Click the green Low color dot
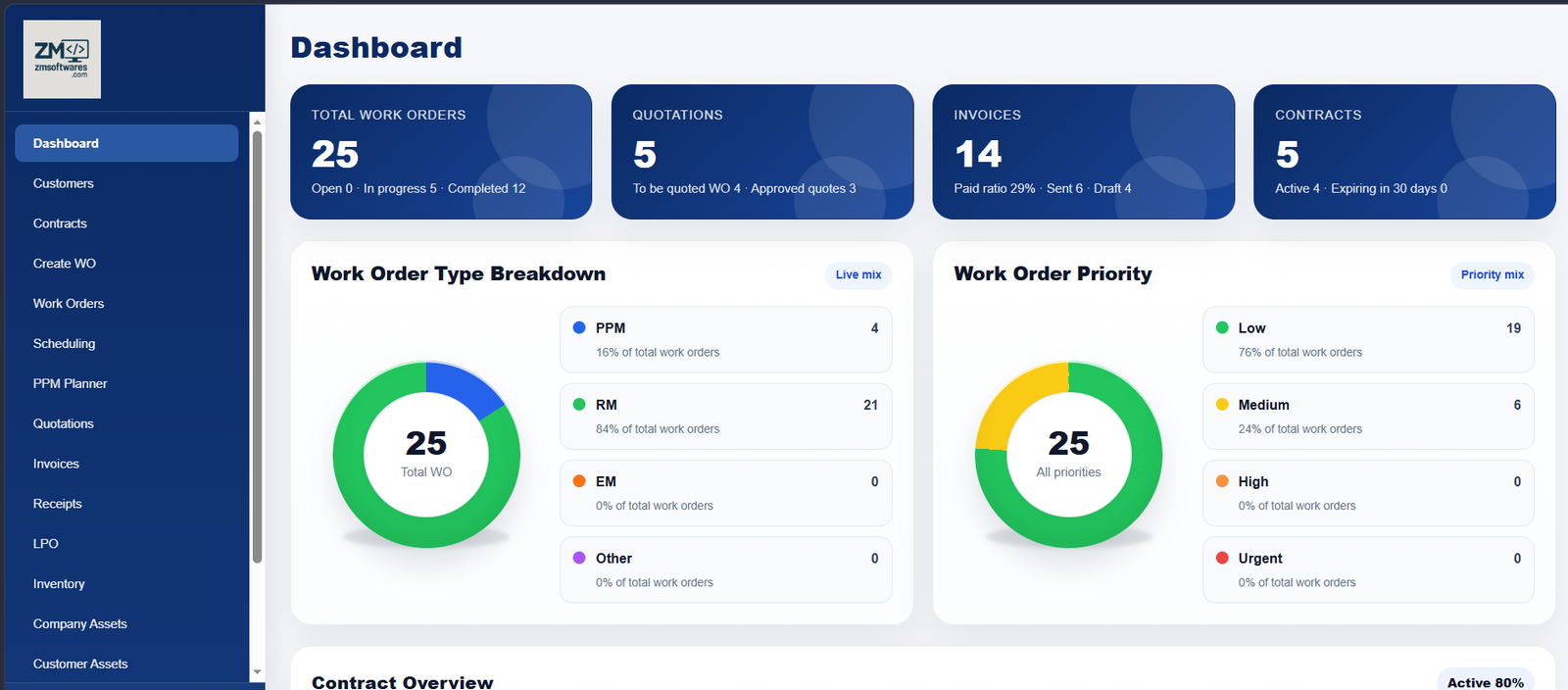 click(1222, 328)
